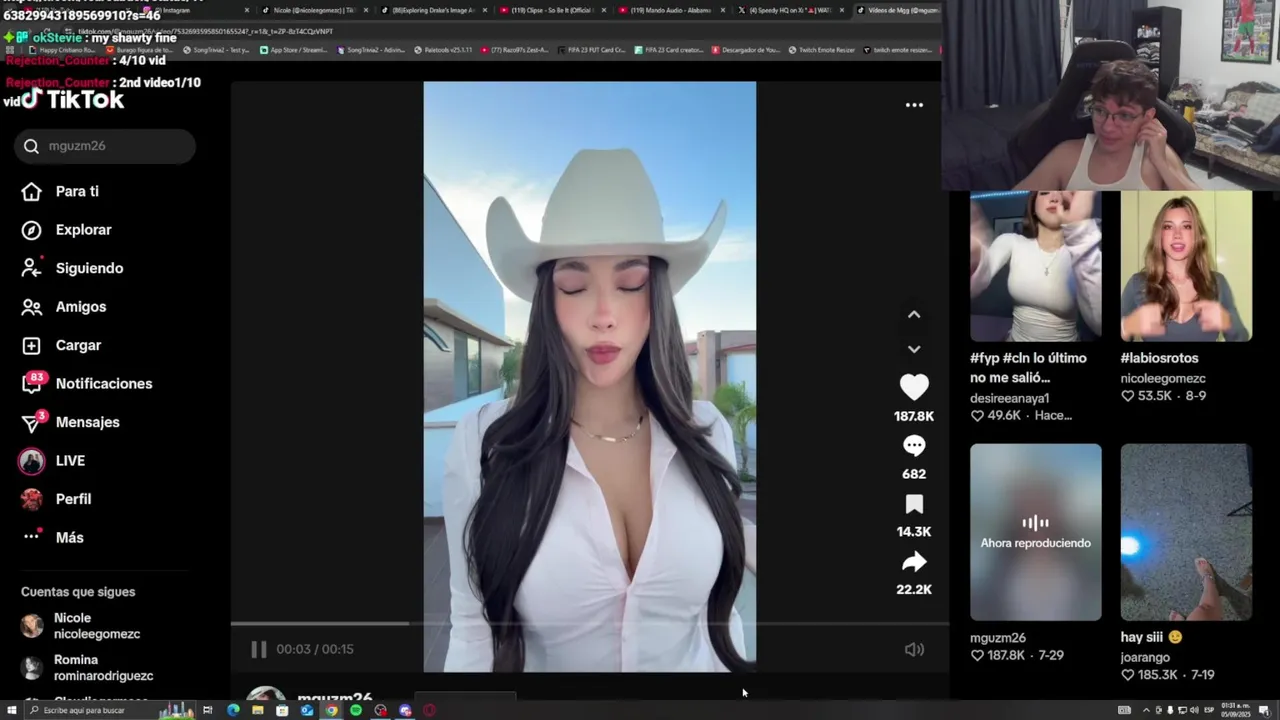This screenshot has width=1280, height=720.
Task: Switch to Exploring Drake's Image tab
Action: pyautogui.click(x=433, y=10)
